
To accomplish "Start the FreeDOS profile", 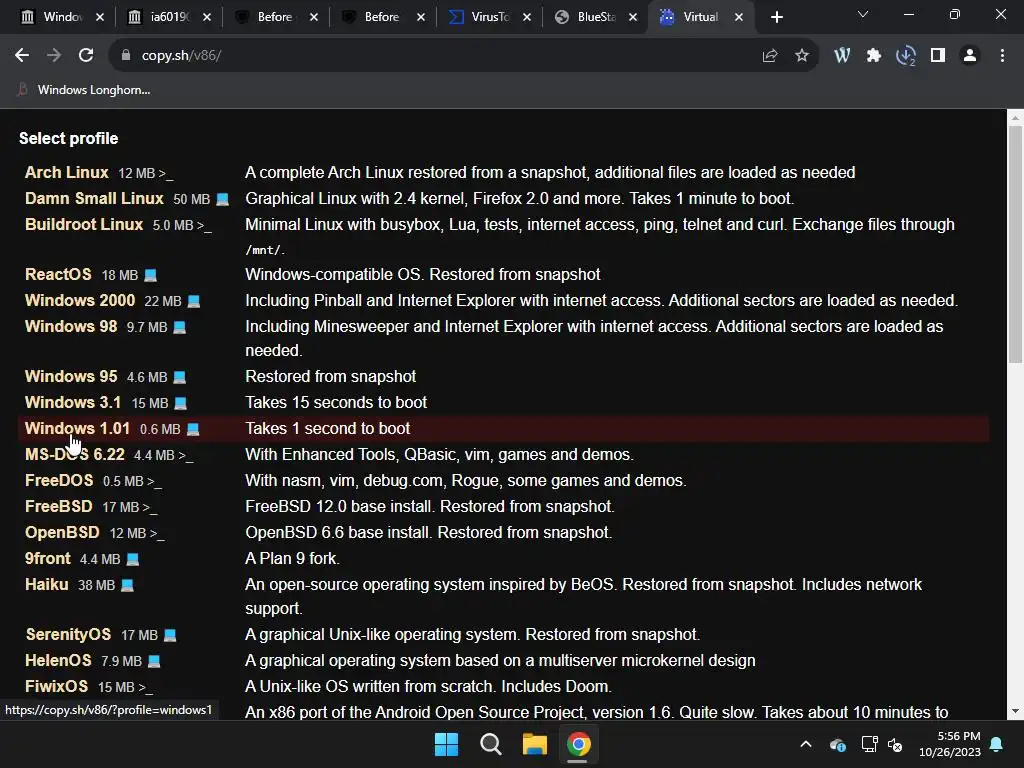I will pyautogui.click(x=59, y=481).
